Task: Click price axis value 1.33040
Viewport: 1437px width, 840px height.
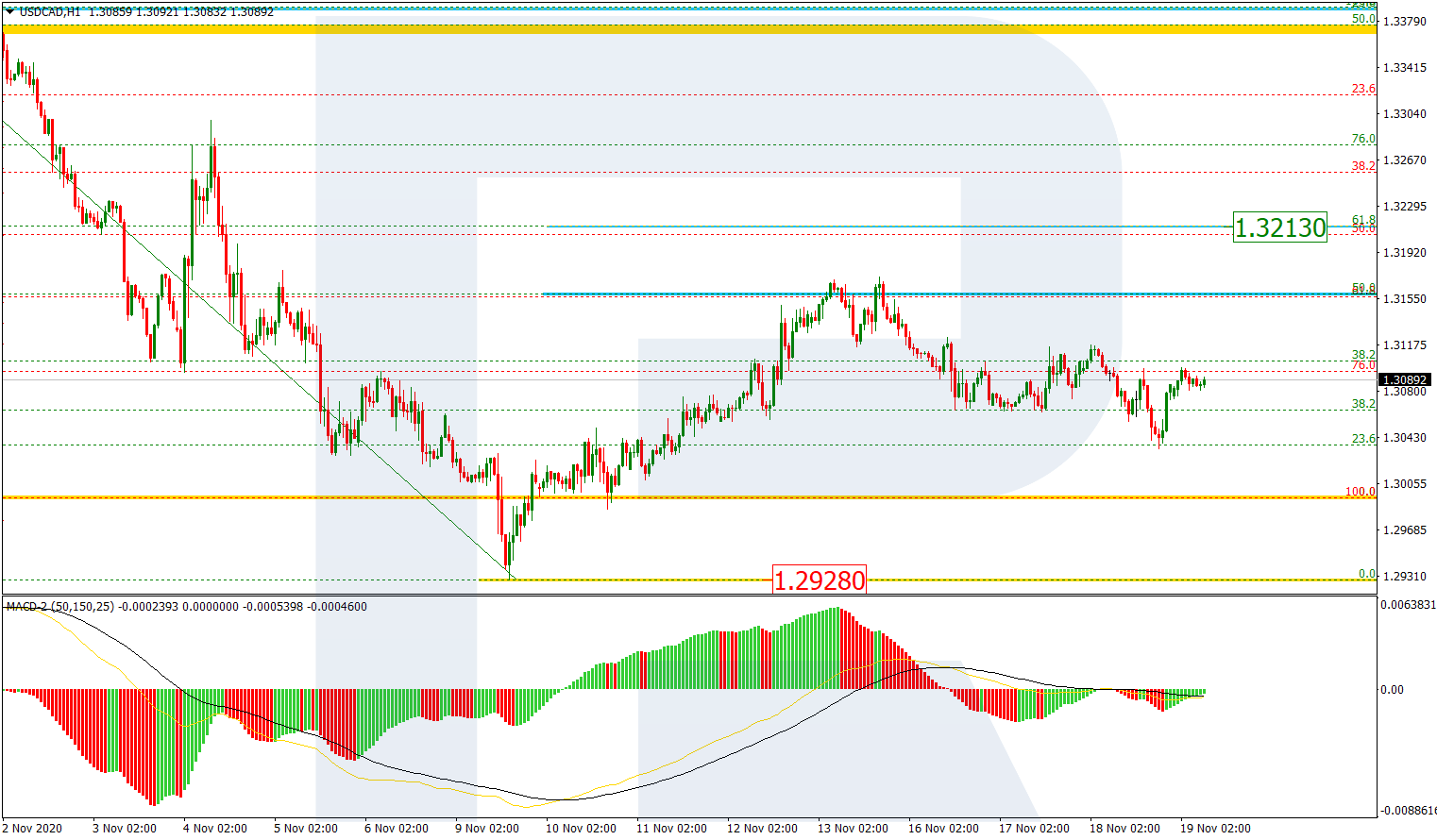Action: 1404,114
